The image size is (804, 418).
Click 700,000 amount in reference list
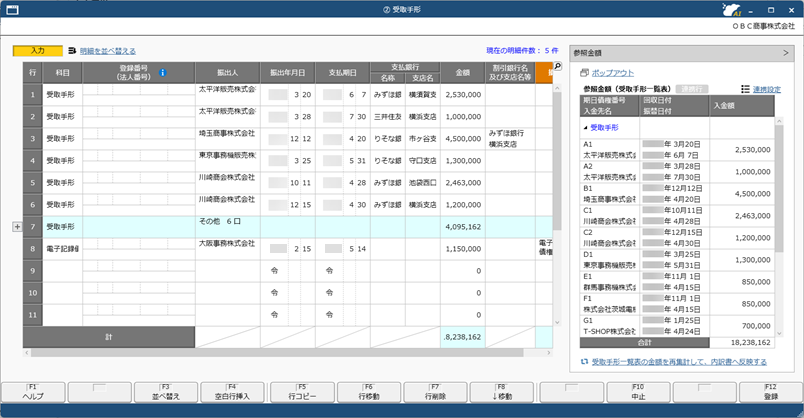(756, 326)
